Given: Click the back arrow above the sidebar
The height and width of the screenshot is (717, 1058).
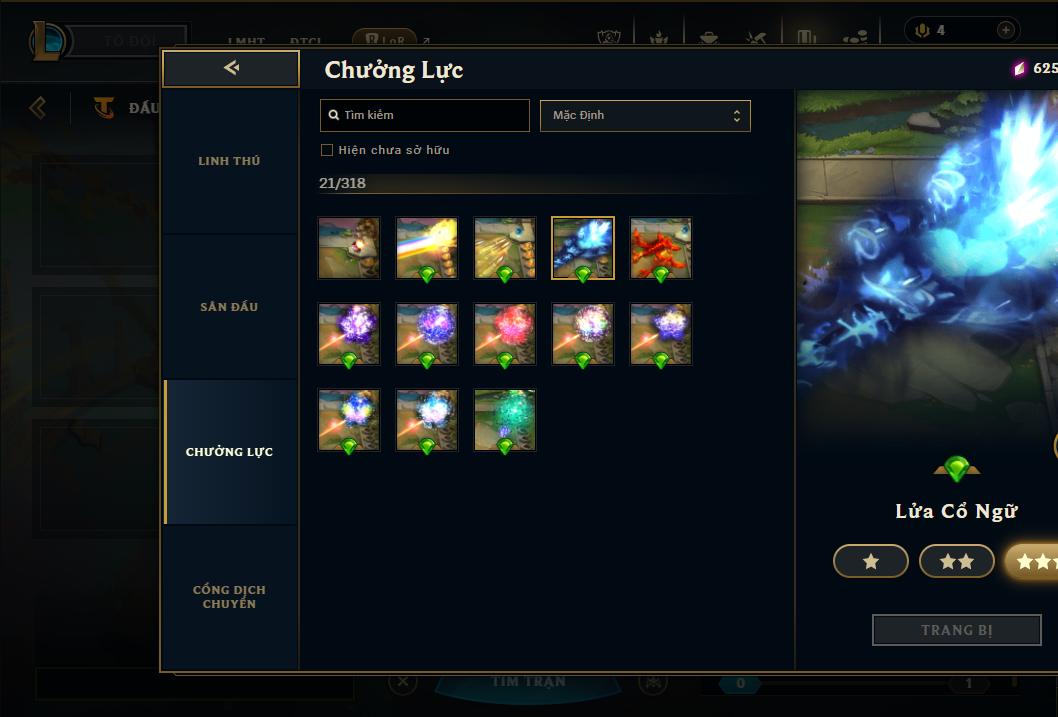Looking at the screenshot, I should [231, 68].
